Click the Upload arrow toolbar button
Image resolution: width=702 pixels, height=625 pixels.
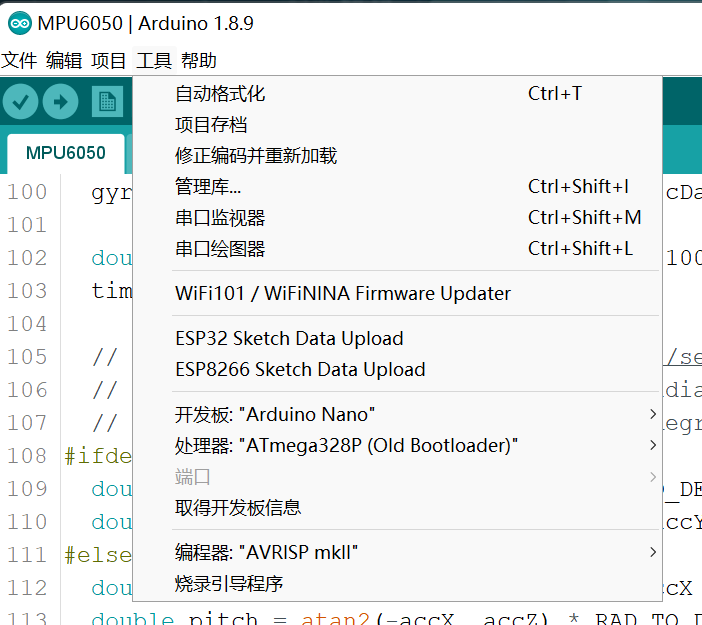click(60, 102)
